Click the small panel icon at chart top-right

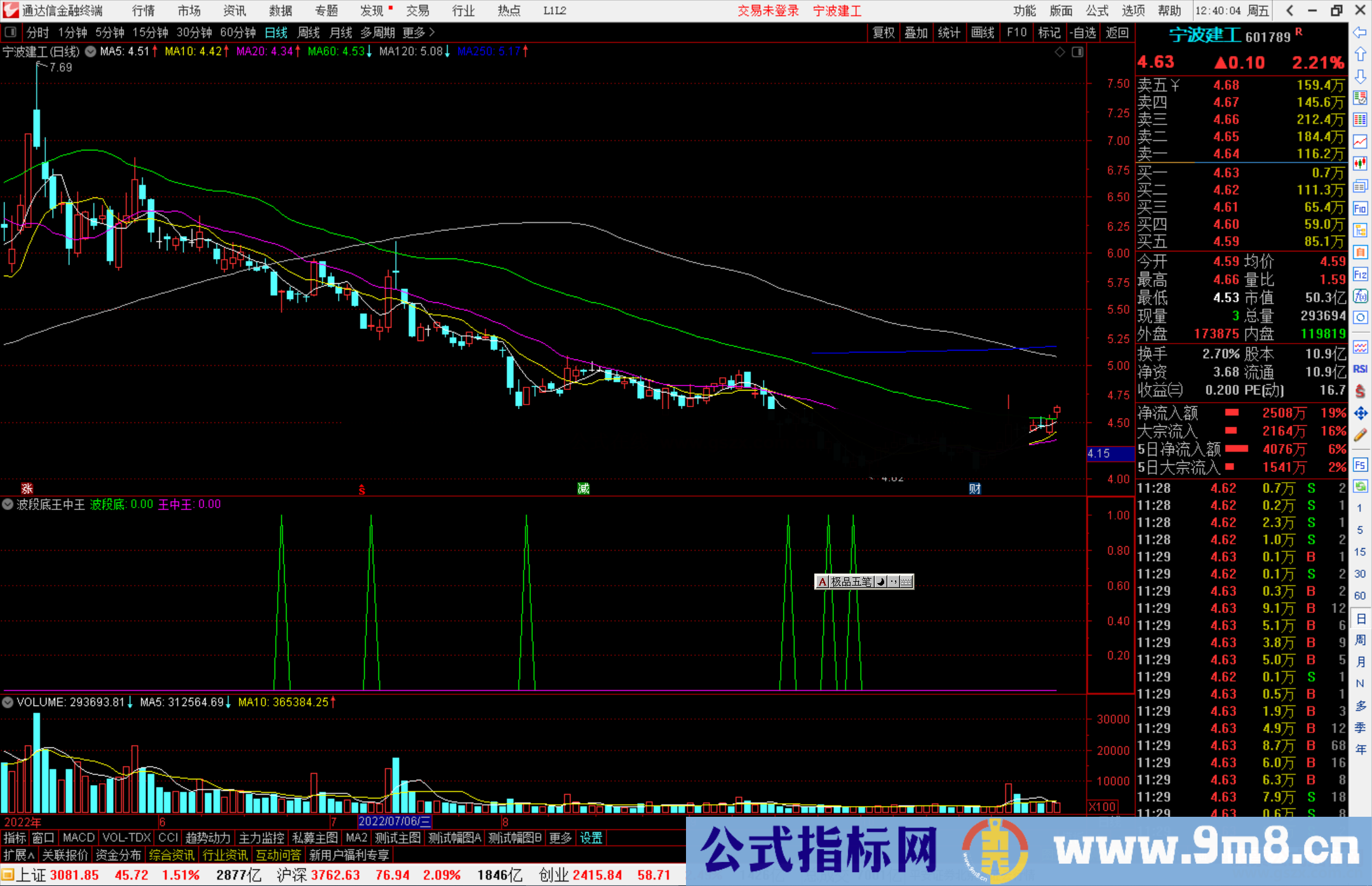[x=1077, y=52]
